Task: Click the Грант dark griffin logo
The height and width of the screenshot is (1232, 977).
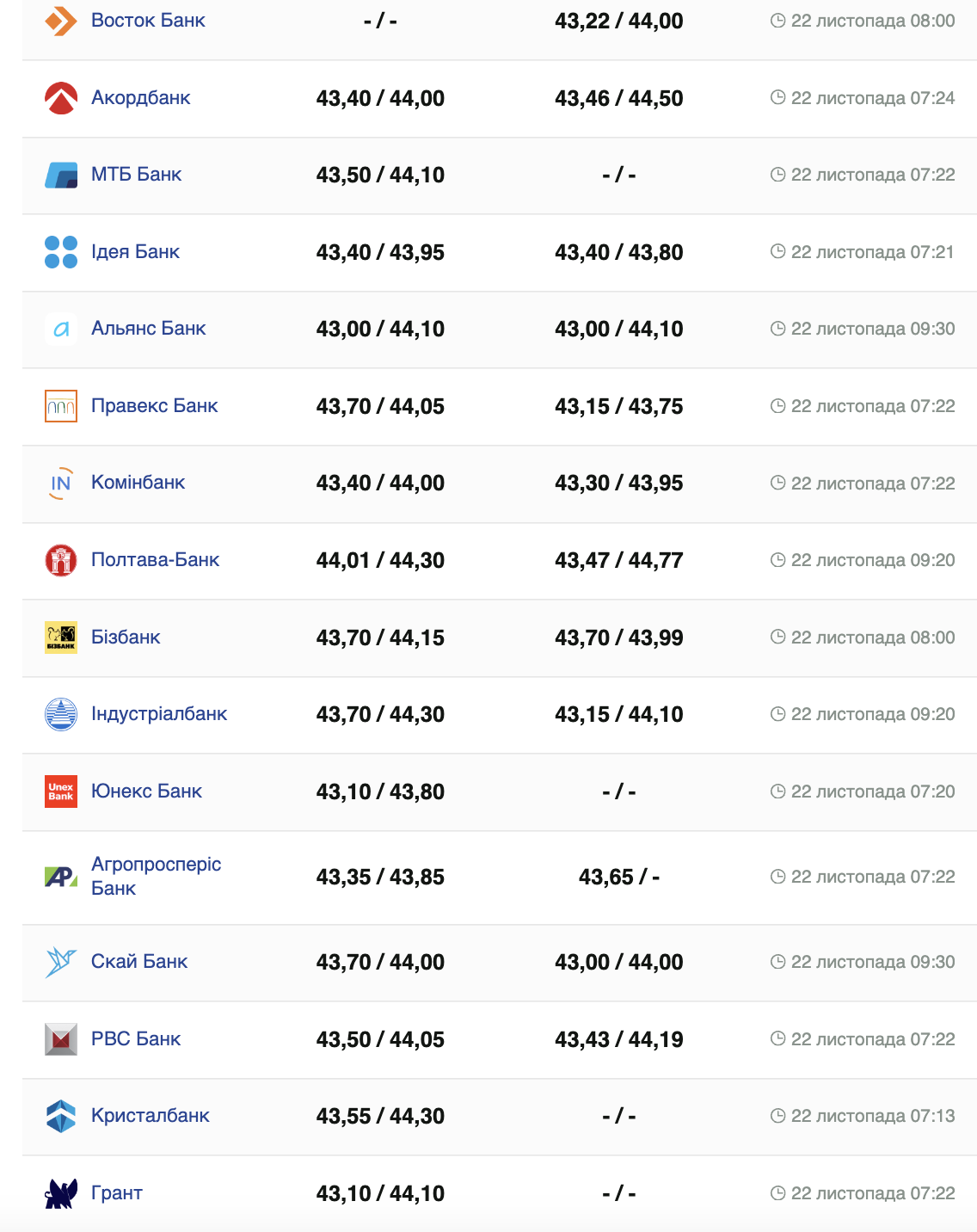Action: (x=60, y=1193)
